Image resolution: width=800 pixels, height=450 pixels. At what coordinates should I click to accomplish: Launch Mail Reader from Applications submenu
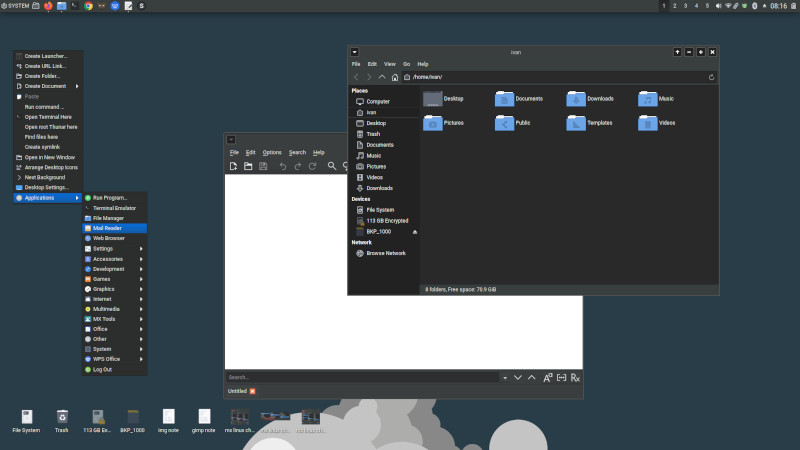point(115,228)
